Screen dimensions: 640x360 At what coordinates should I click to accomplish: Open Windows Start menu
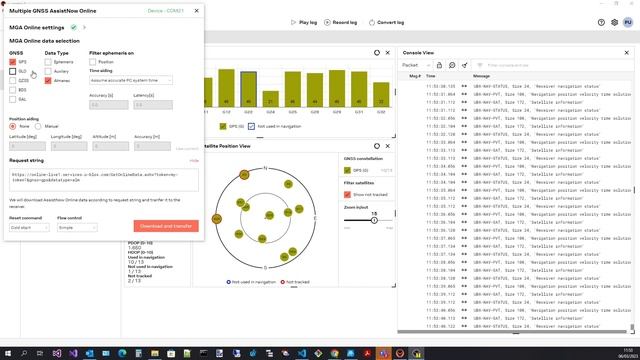[7, 353]
